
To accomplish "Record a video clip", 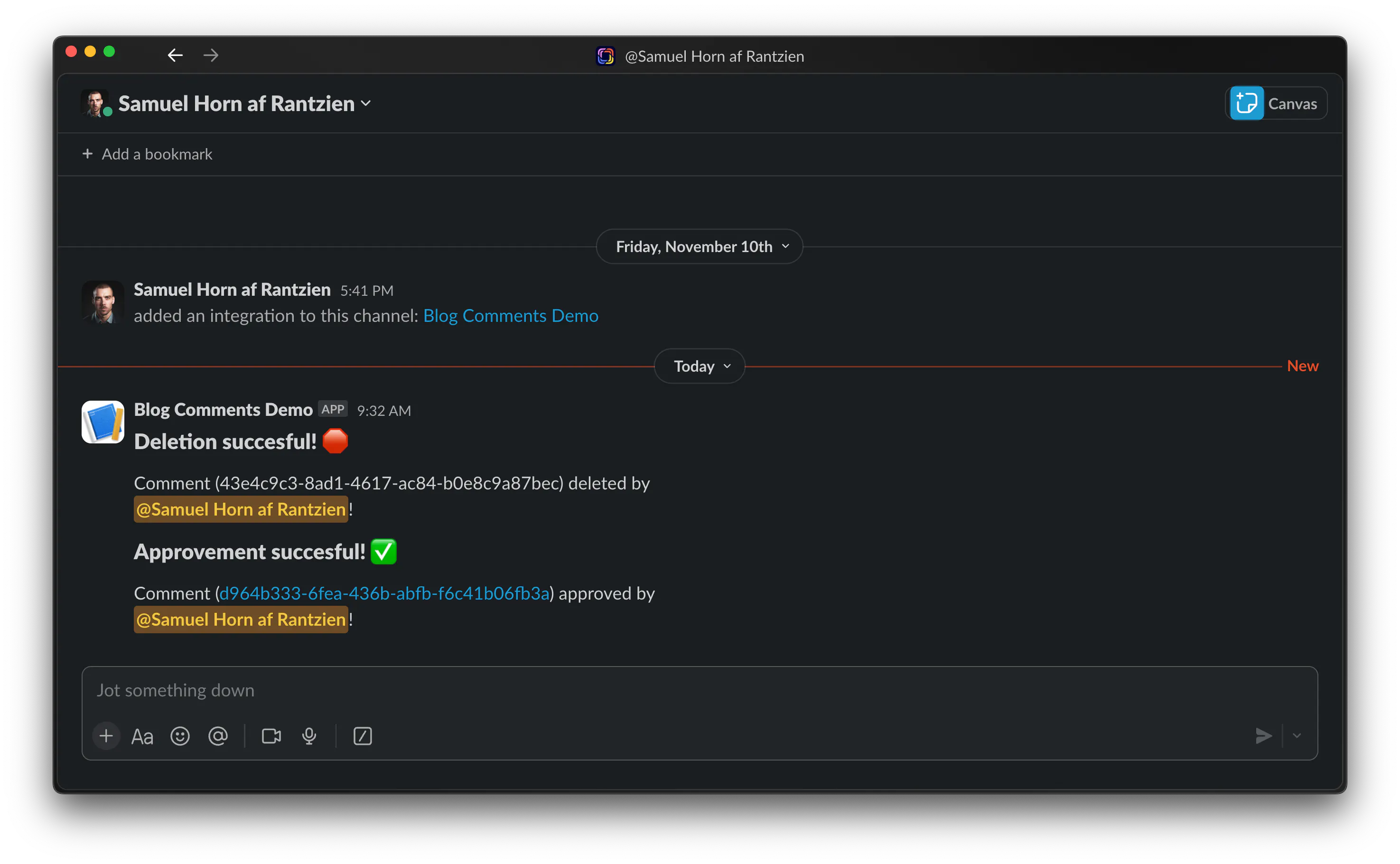I will (271, 736).
